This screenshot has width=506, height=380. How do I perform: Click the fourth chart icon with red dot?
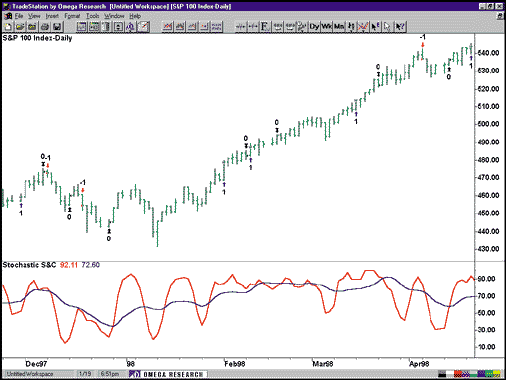[204, 27]
